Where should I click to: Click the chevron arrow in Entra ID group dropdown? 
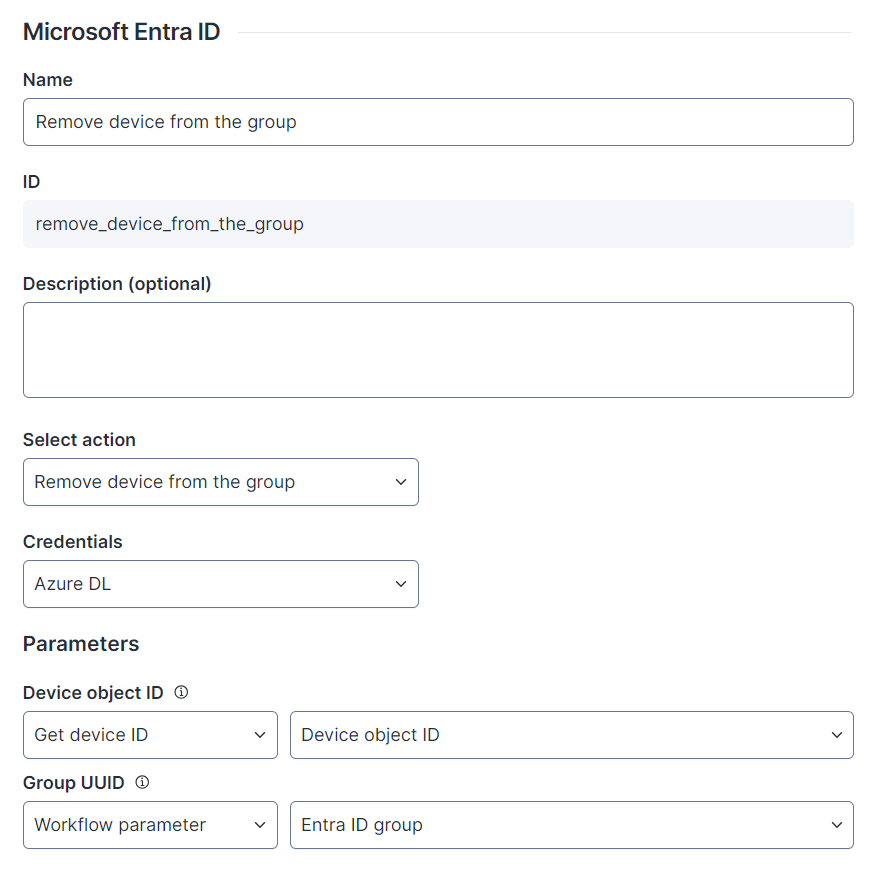click(836, 825)
